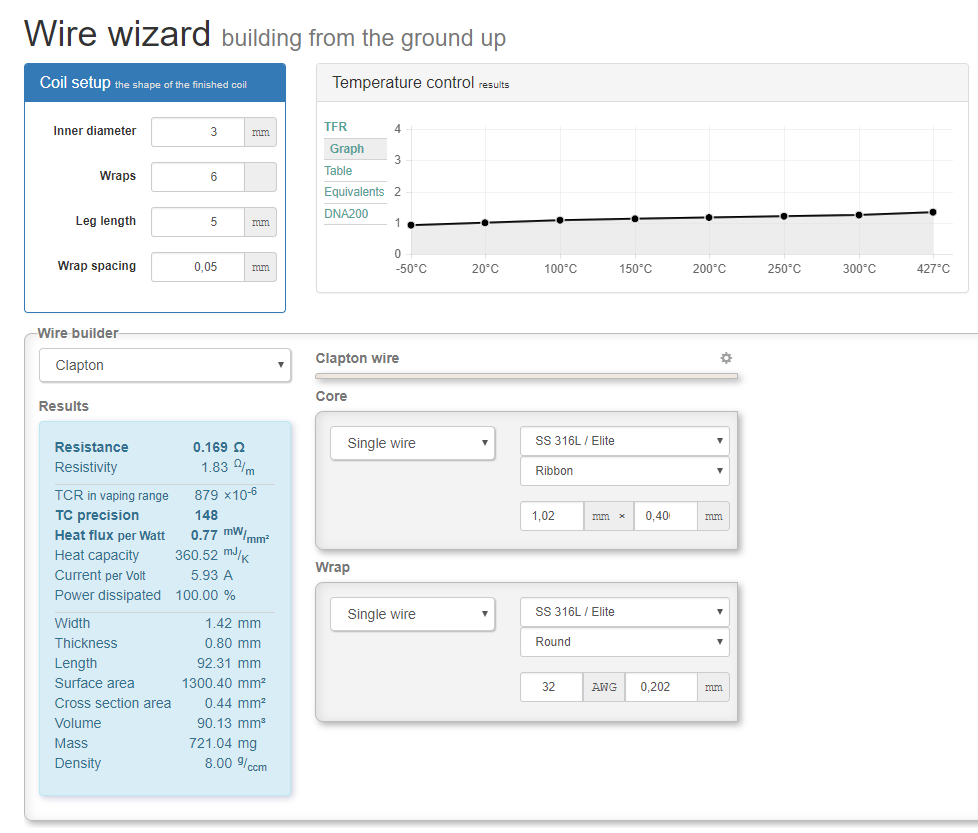978x833 pixels.
Task: Open the Core material SS 316L dropdown
Action: tap(624, 441)
